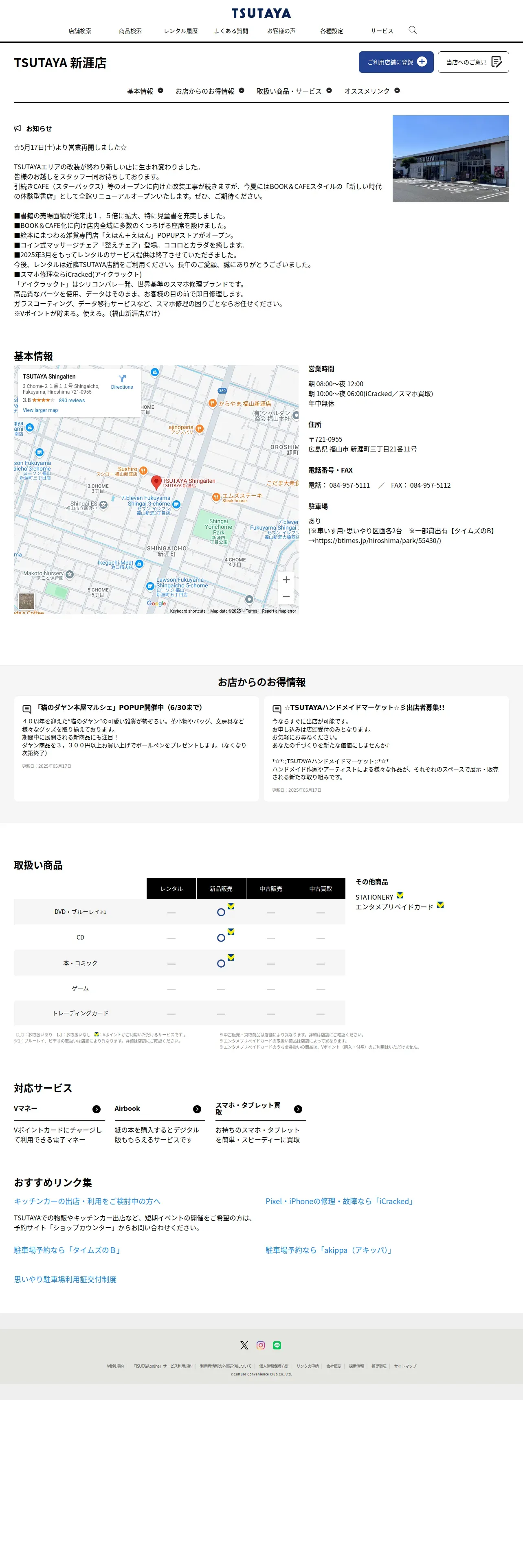Click 当店へのご意見 button
Screen dimensions: 523x1568
click(473, 62)
